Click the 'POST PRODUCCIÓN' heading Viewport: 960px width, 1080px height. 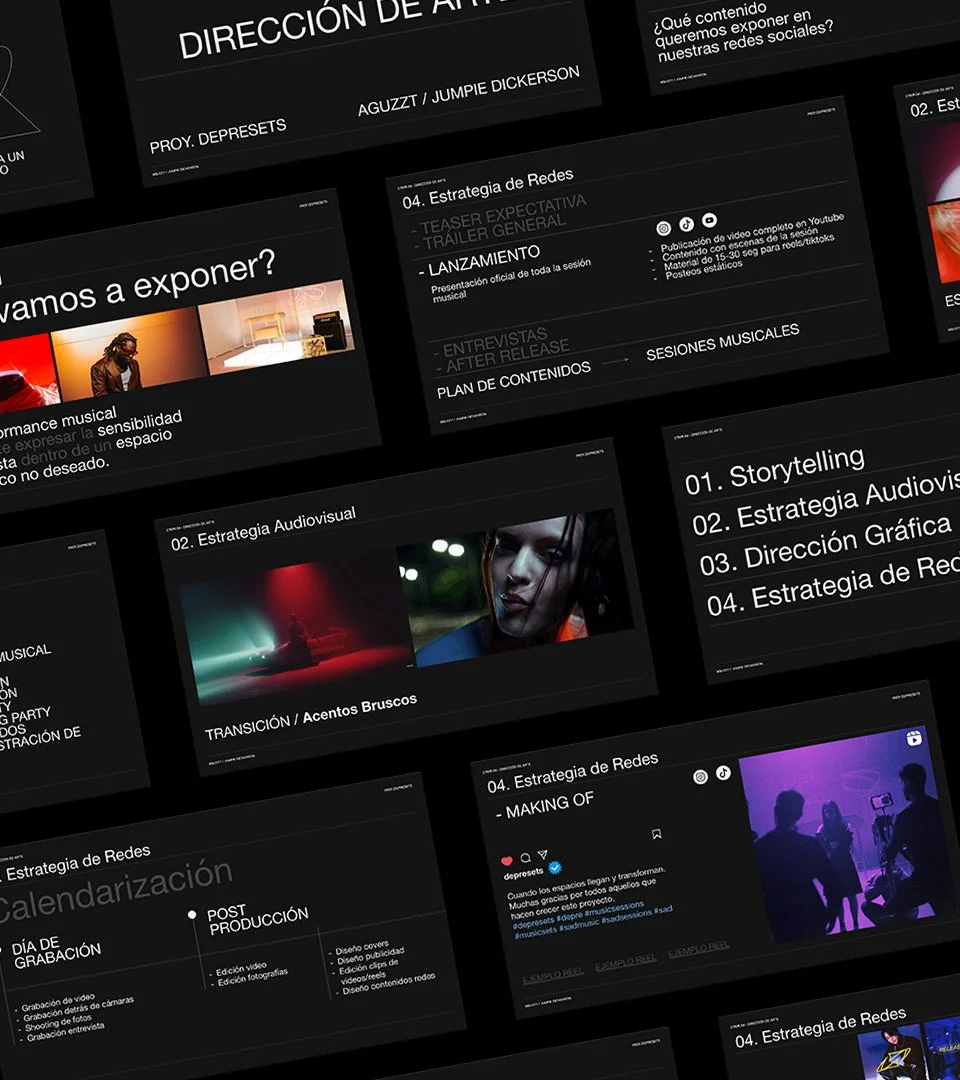pos(258,919)
